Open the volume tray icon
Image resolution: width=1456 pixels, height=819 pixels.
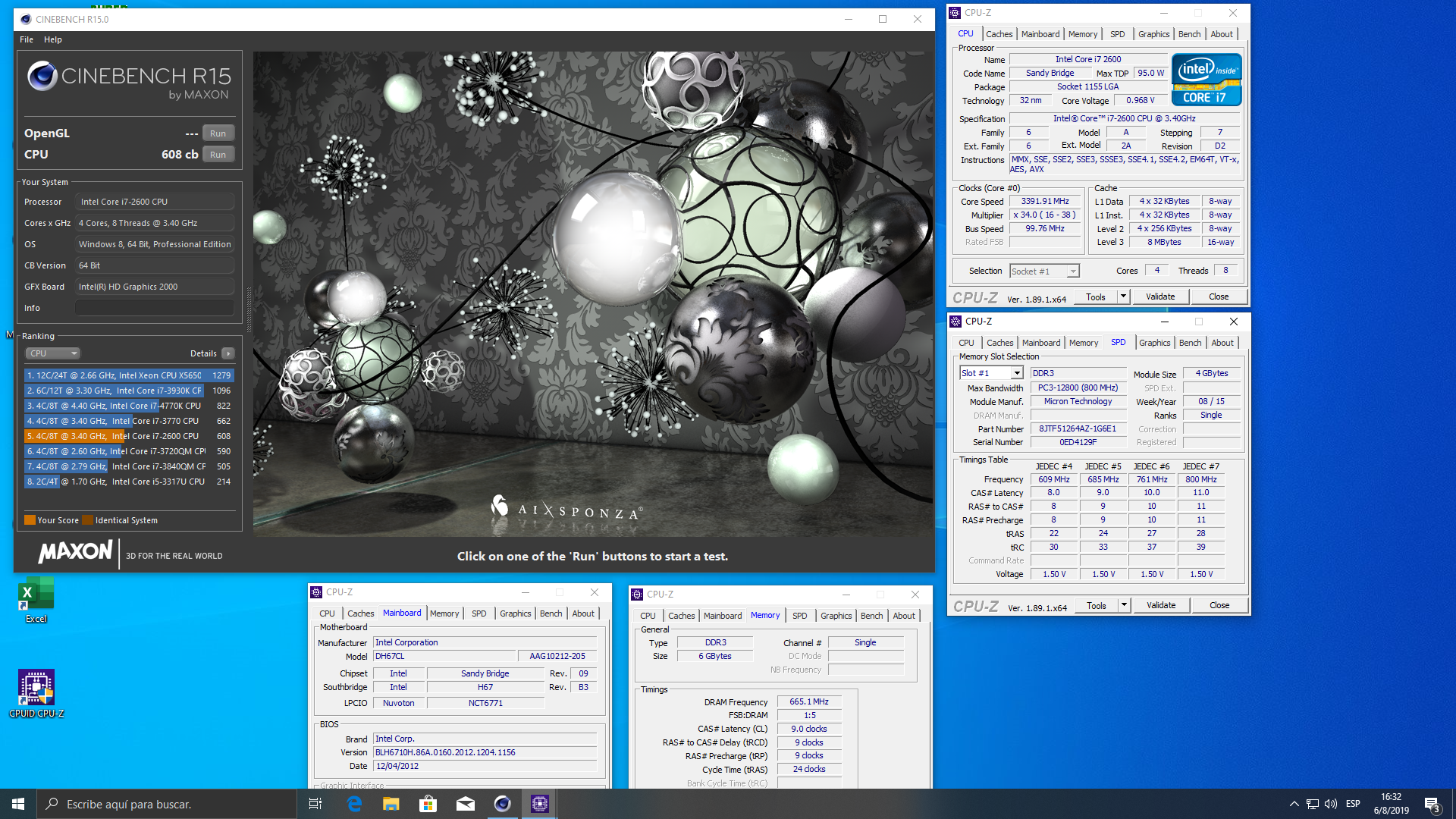click(1331, 804)
